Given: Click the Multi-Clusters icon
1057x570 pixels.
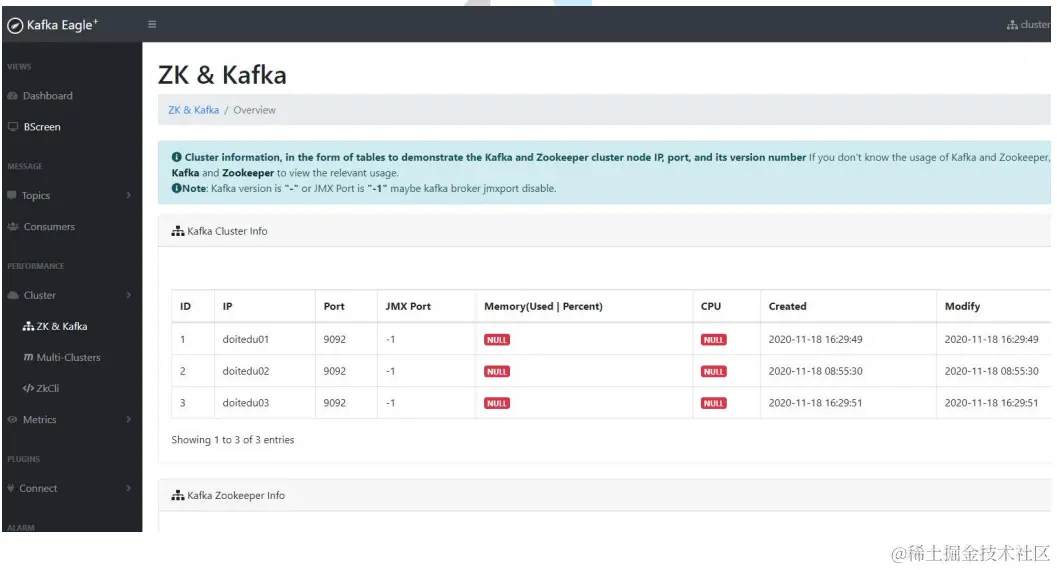Looking at the screenshot, I should [x=28, y=357].
